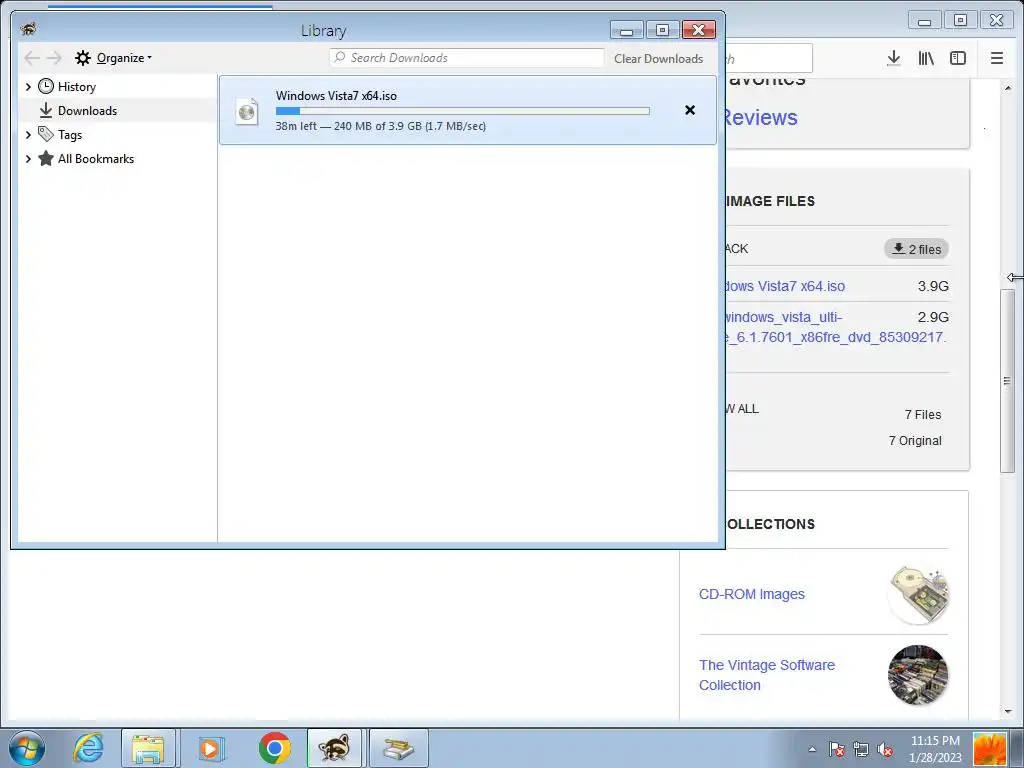Go back using Library back arrow
Viewport: 1024px width, 768px height.
click(31, 58)
